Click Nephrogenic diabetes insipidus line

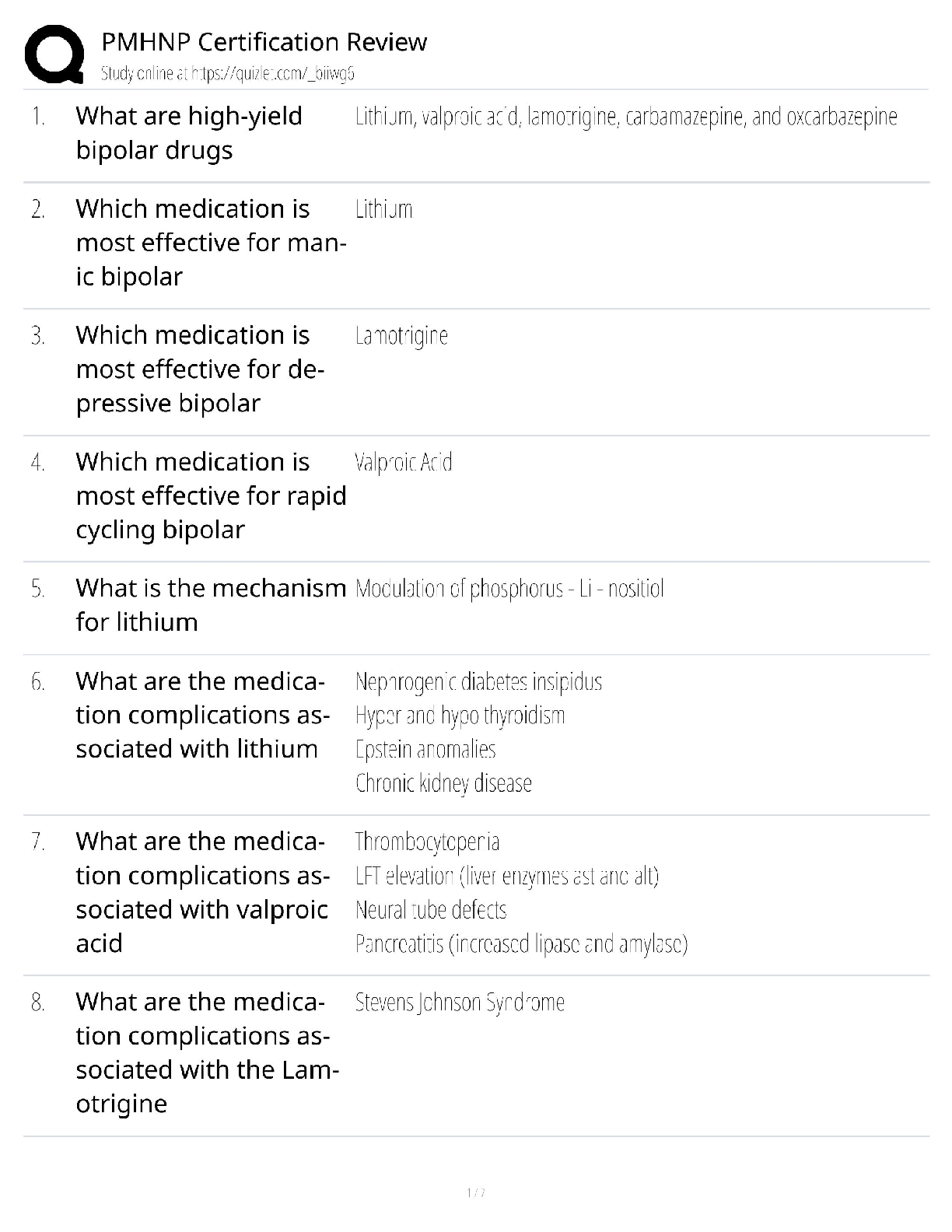(x=478, y=682)
